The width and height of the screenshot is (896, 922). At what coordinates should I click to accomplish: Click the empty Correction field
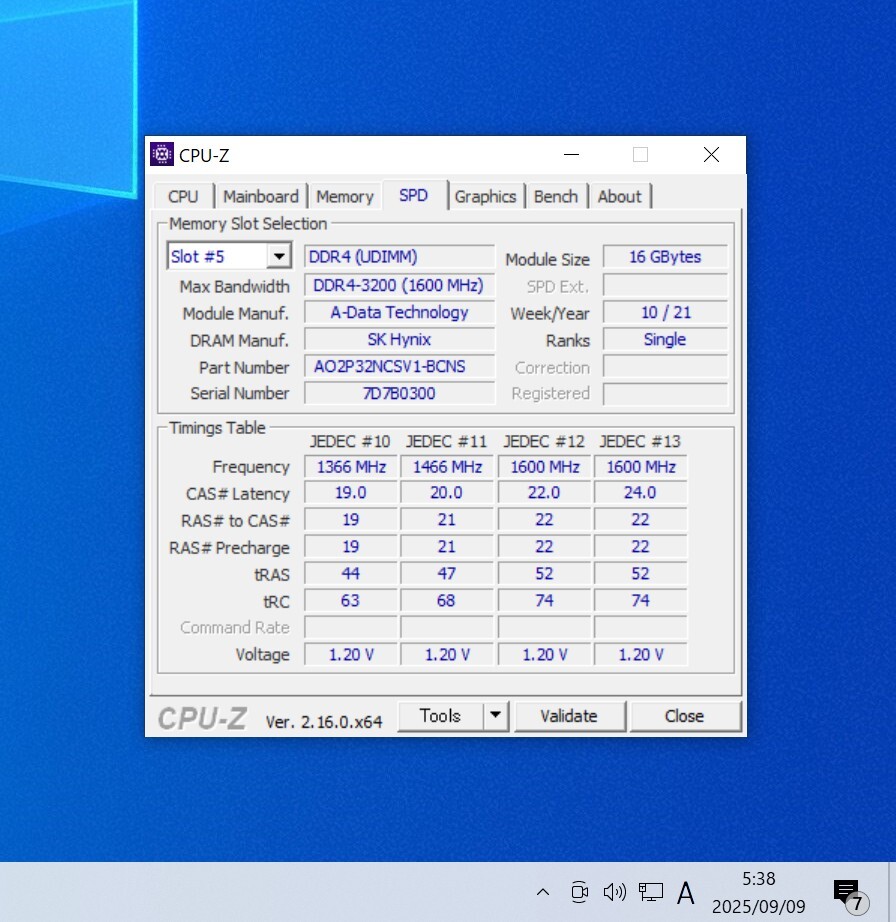pos(665,366)
